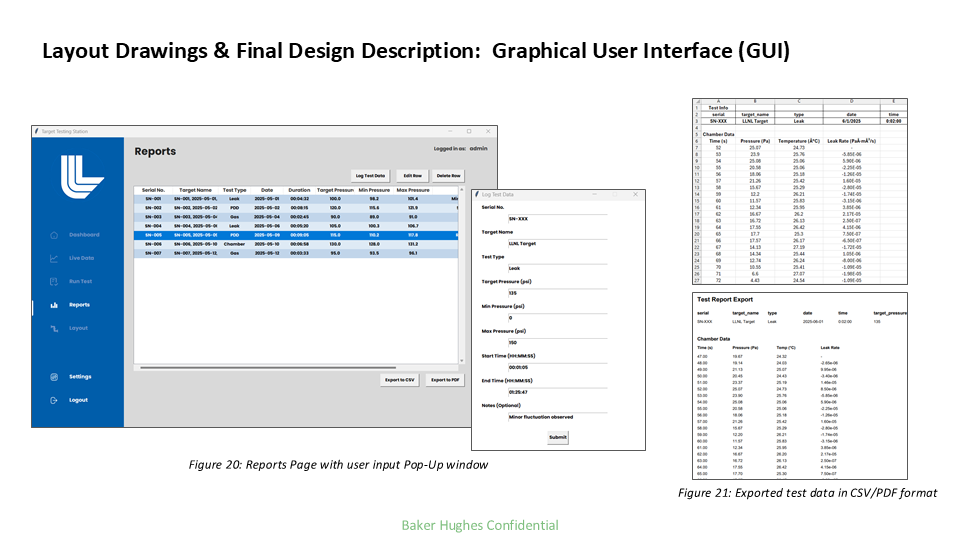
Task: Minimize the Target Testing Station window
Action: [x=450, y=131]
